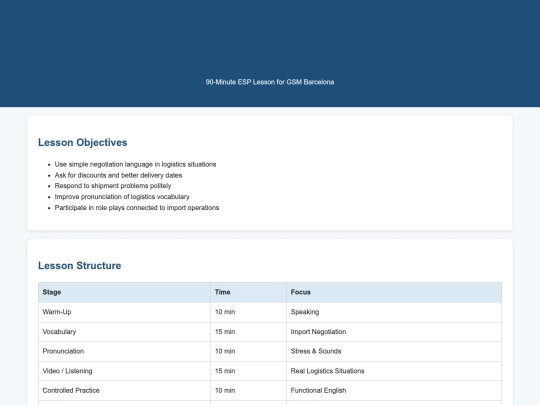Click 'Improve pronunciation of logistics vocabulary' bullet
The width and height of the screenshot is (540, 405).
click(x=122, y=197)
